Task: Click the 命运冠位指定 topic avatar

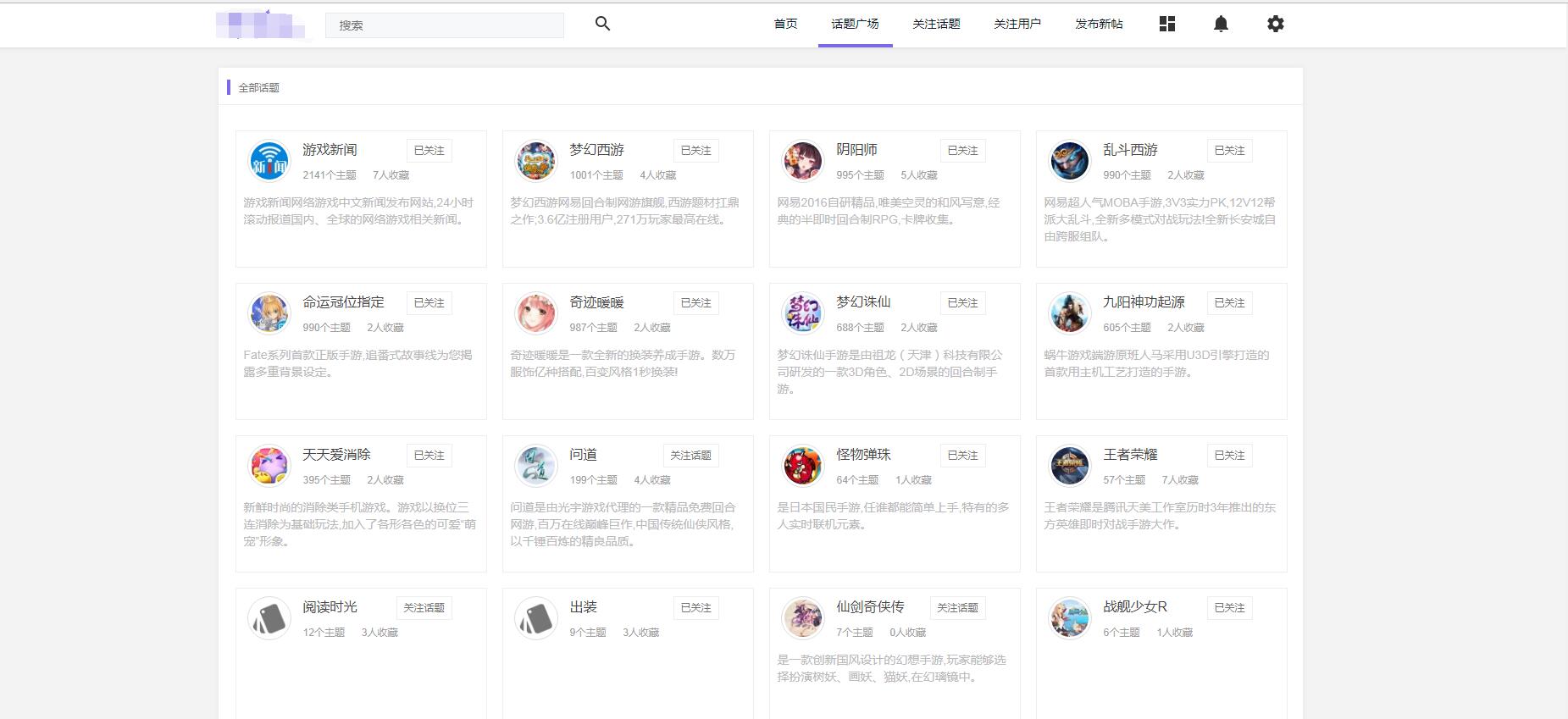Action: (x=269, y=313)
